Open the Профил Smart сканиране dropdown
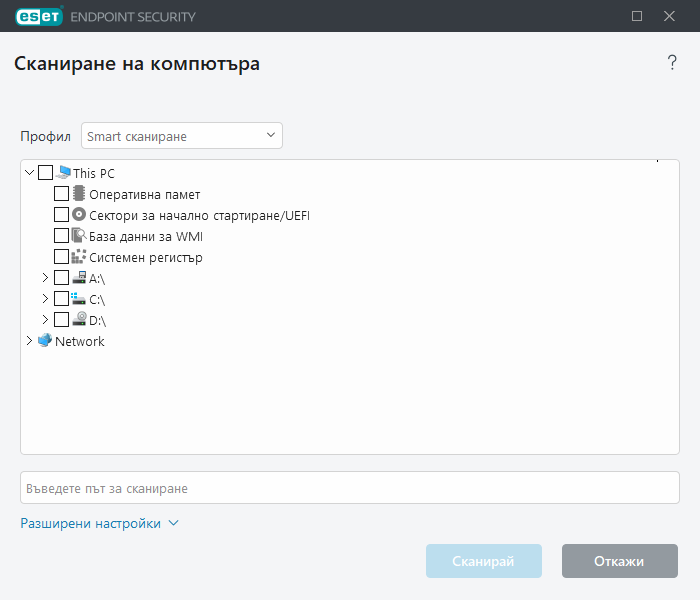The image size is (700, 600). (x=182, y=136)
